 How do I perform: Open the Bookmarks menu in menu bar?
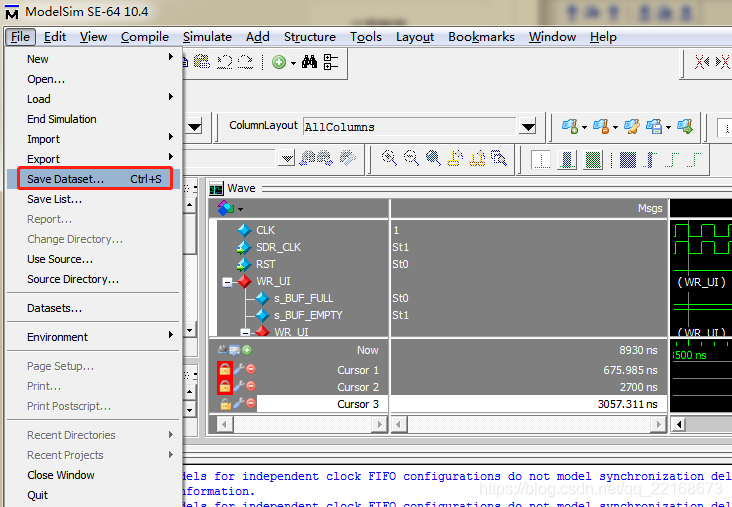tap(481, 36)
